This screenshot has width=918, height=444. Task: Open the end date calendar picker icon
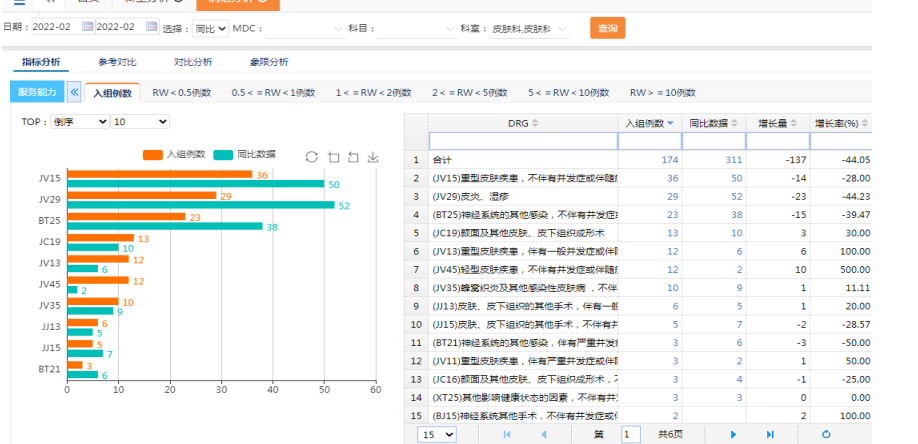pos(151,26)
